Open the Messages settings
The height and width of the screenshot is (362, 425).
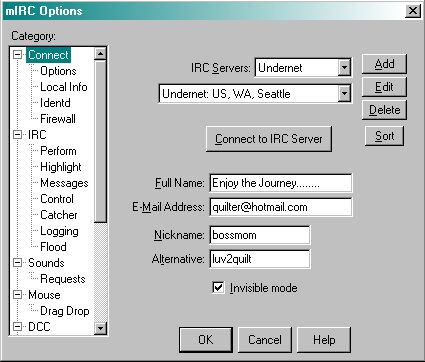(64, 183)
